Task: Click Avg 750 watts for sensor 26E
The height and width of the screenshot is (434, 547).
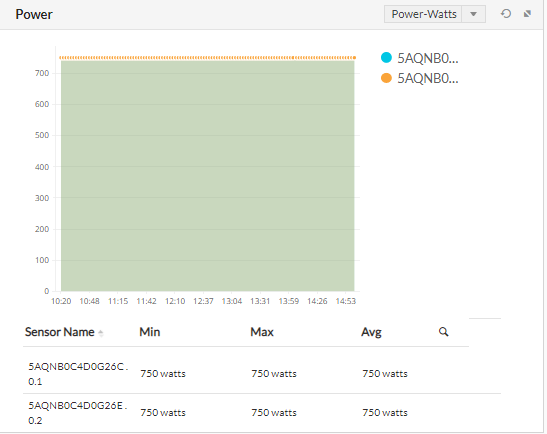Action: (385, 413)
